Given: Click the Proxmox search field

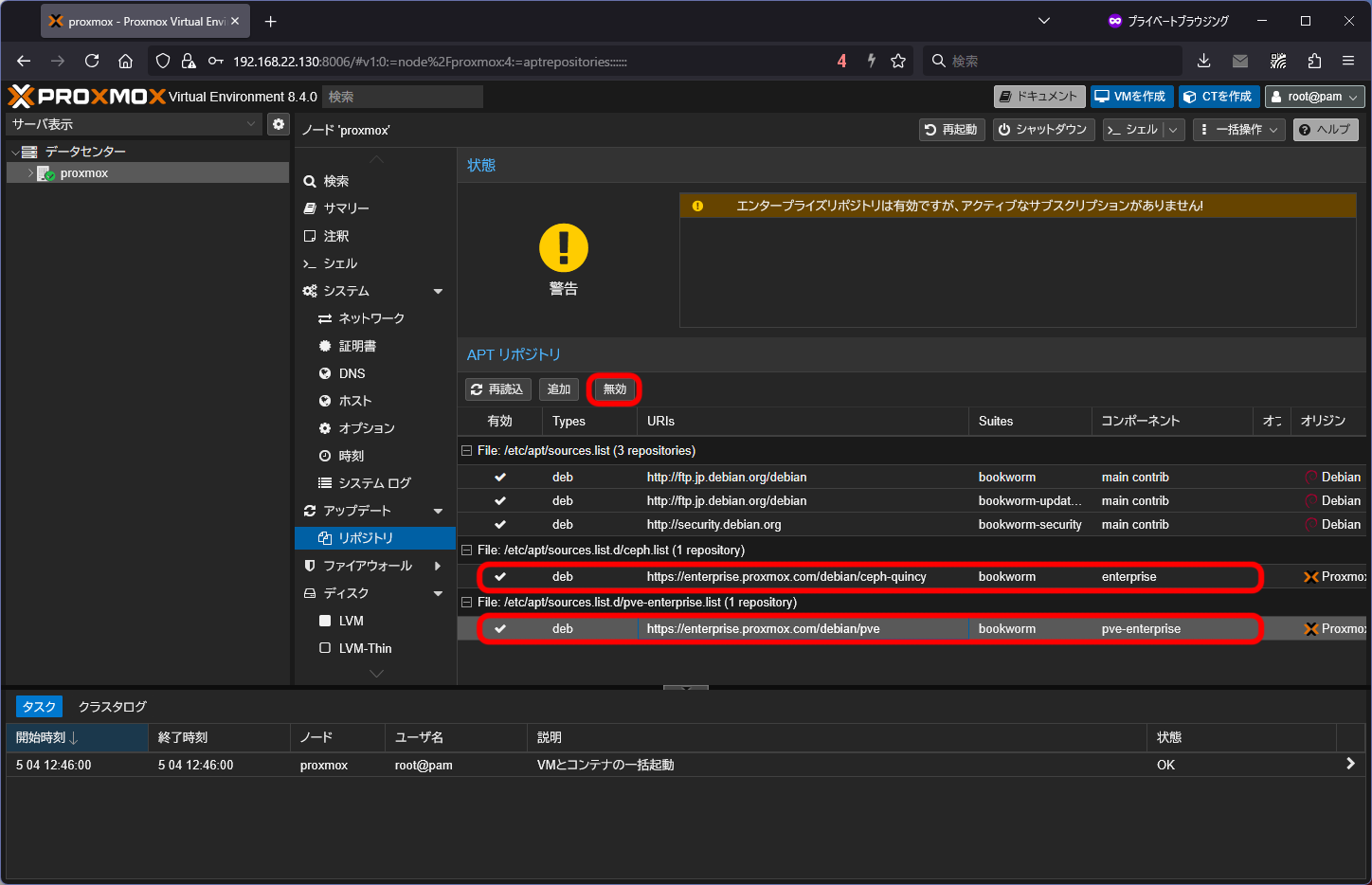Looking at the screenshot, I should coord(403,97).
